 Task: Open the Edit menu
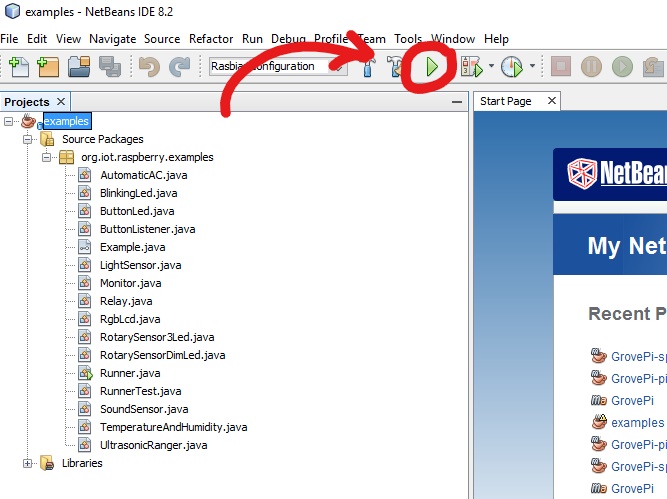(37, 39)
